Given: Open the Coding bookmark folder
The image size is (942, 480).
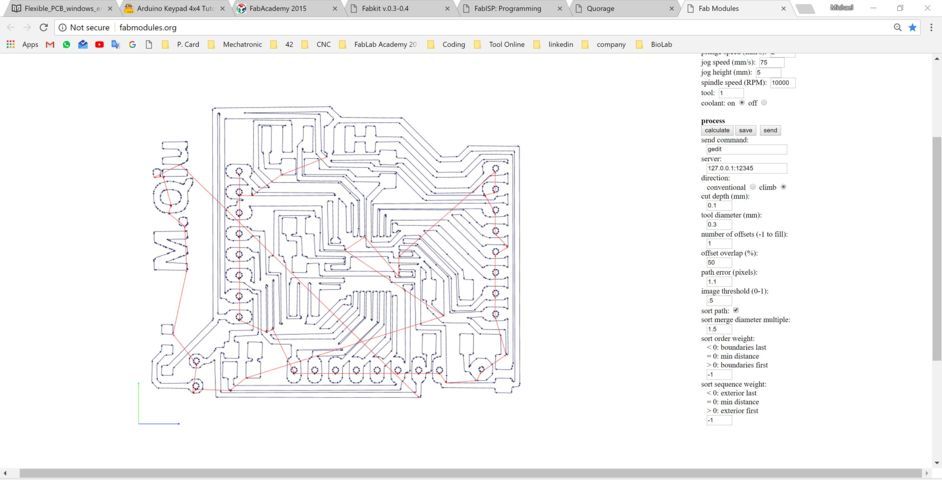Looking at the screenshot, I should (446, 44).
